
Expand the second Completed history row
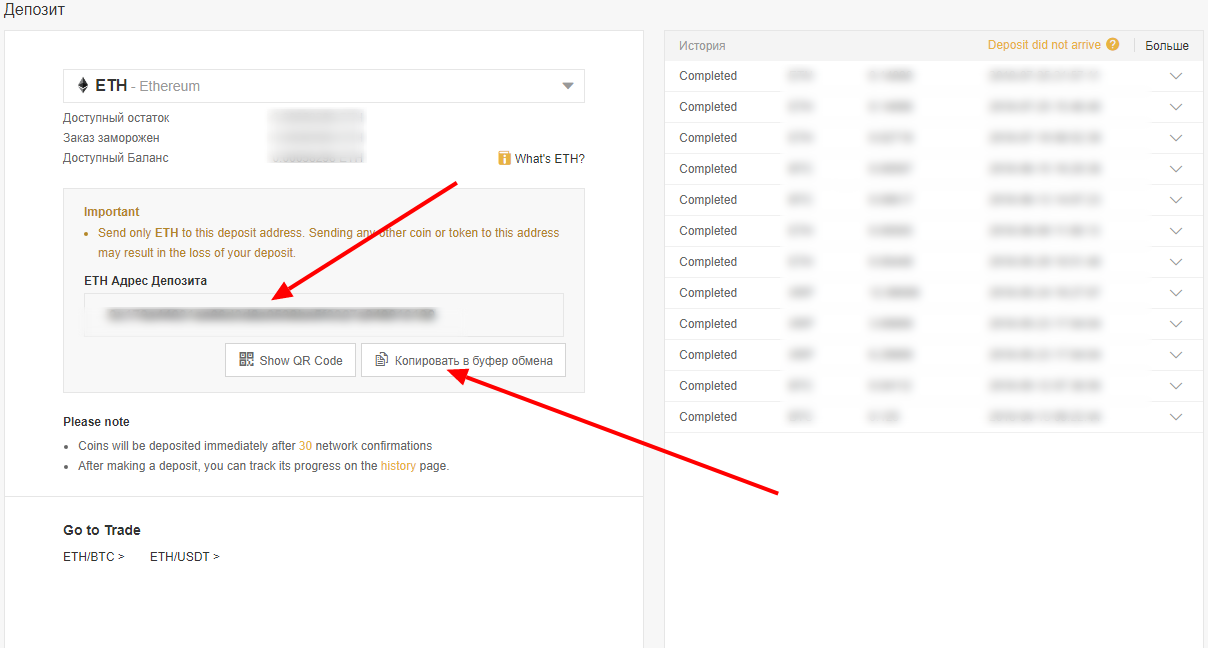[x=1175, y=107]
